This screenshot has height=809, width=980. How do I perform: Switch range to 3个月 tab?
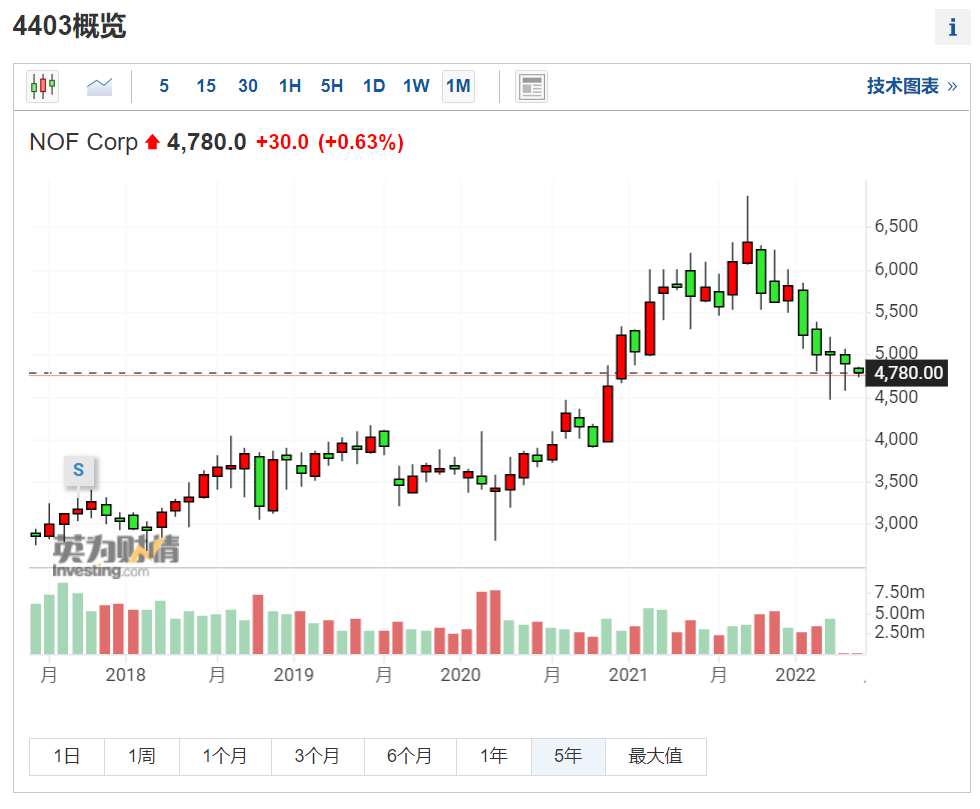pos(317,756)
